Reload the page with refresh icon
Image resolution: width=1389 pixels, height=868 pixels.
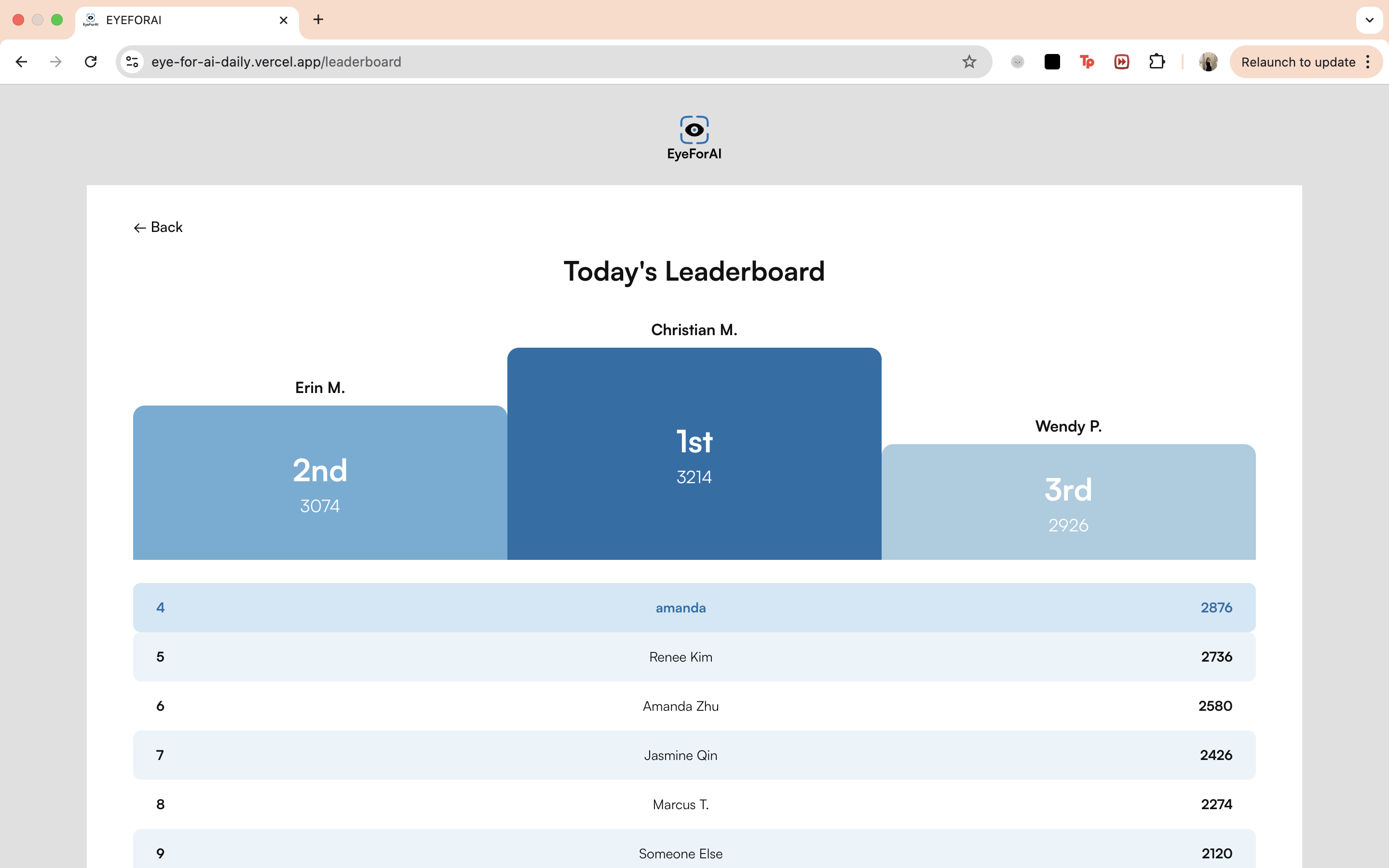(91, 62)
